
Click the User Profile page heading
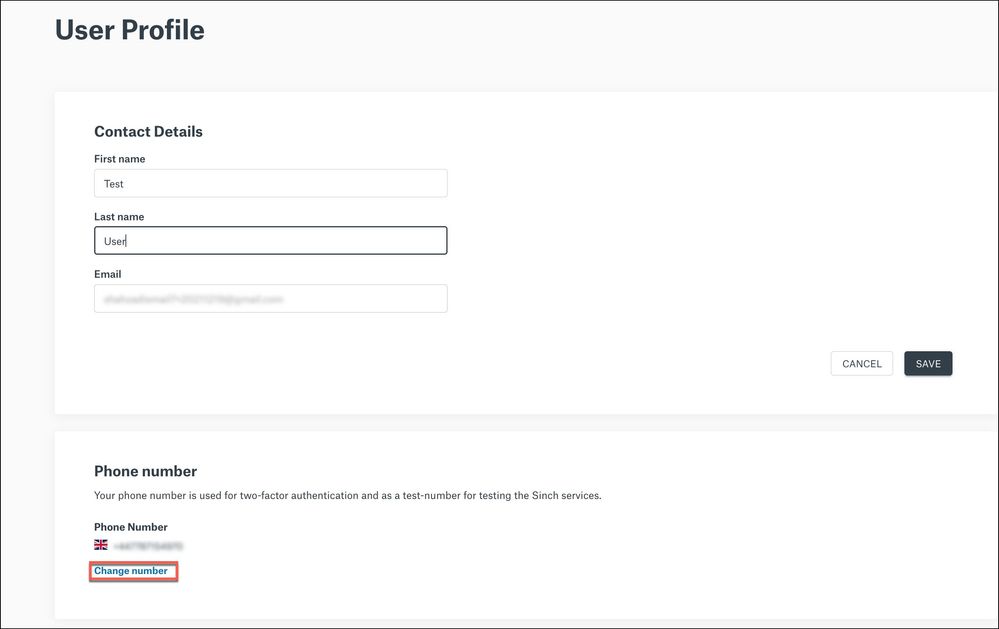tap(130, 30)
